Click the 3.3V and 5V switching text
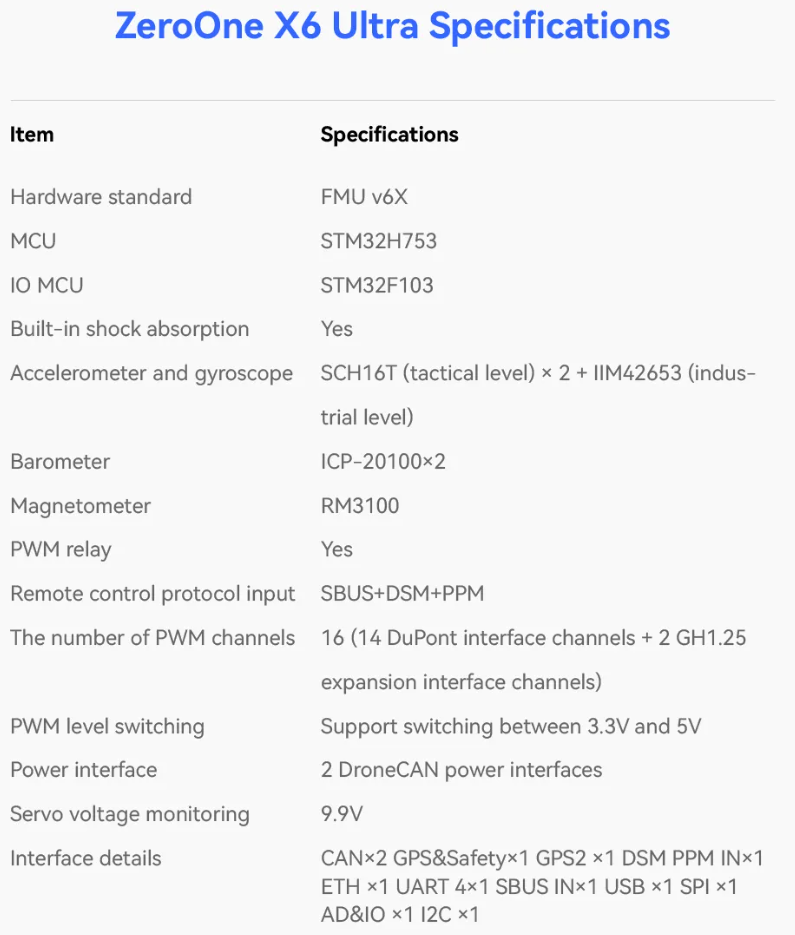Viewport: 795px width, 935px height. coord(510,726)
